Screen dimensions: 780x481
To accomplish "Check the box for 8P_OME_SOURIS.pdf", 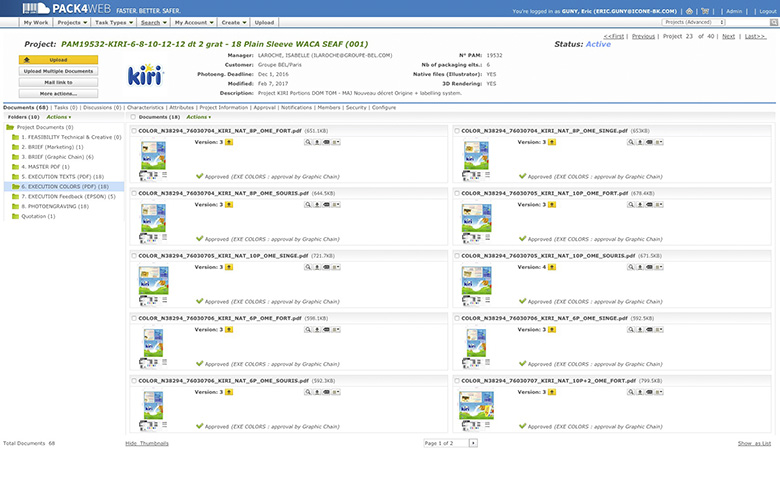I will (134, 193).
